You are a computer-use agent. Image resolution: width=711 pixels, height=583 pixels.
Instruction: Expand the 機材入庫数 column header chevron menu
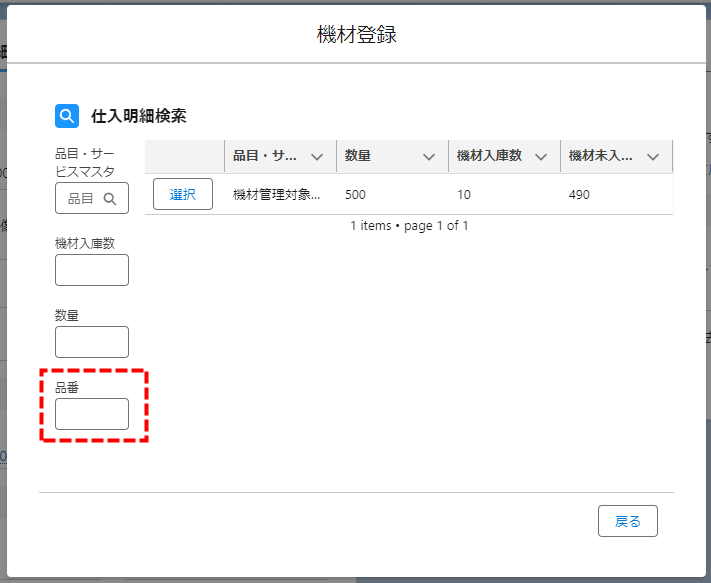point(541,157)
